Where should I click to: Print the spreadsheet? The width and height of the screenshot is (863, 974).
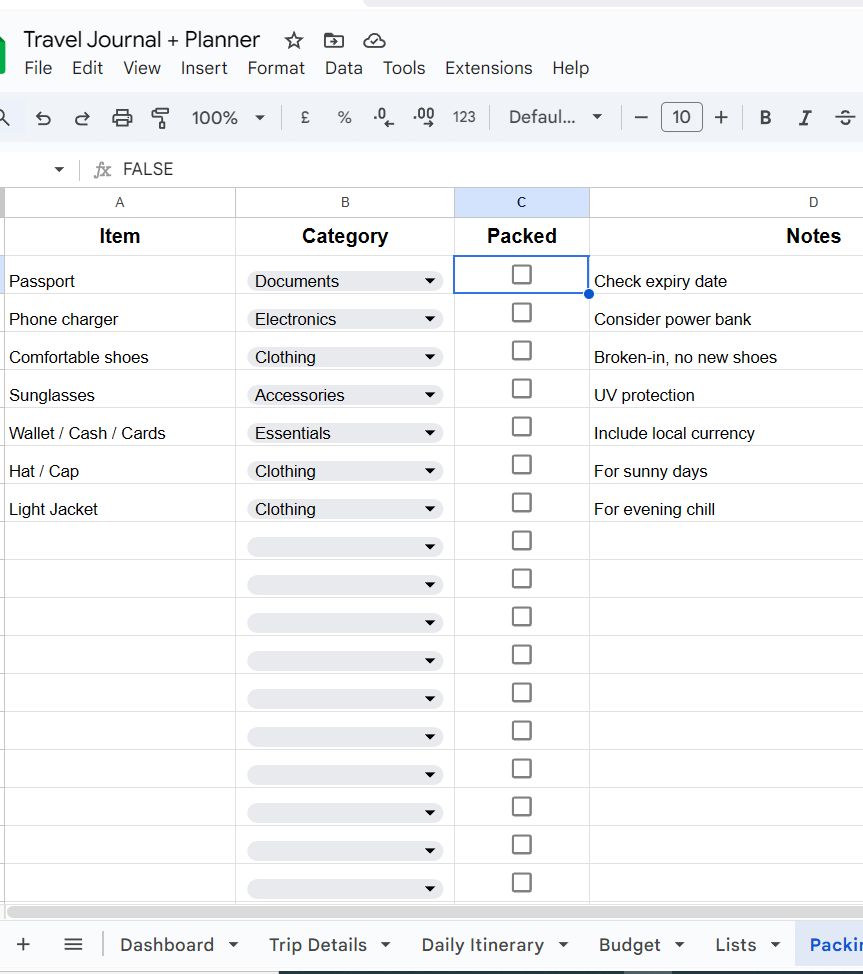[122, 117]
